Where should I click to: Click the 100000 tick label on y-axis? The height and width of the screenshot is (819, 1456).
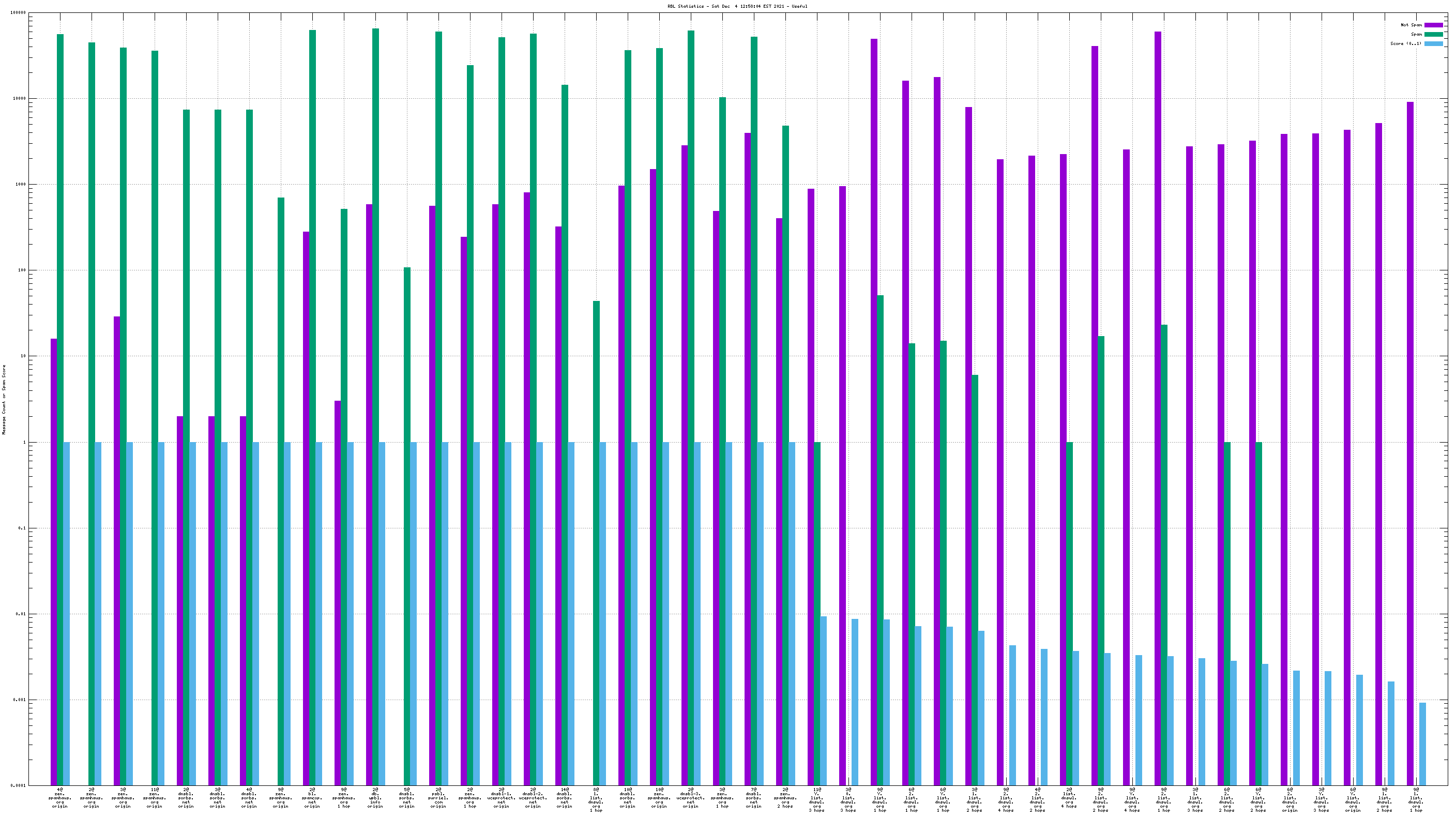point(18,13)
